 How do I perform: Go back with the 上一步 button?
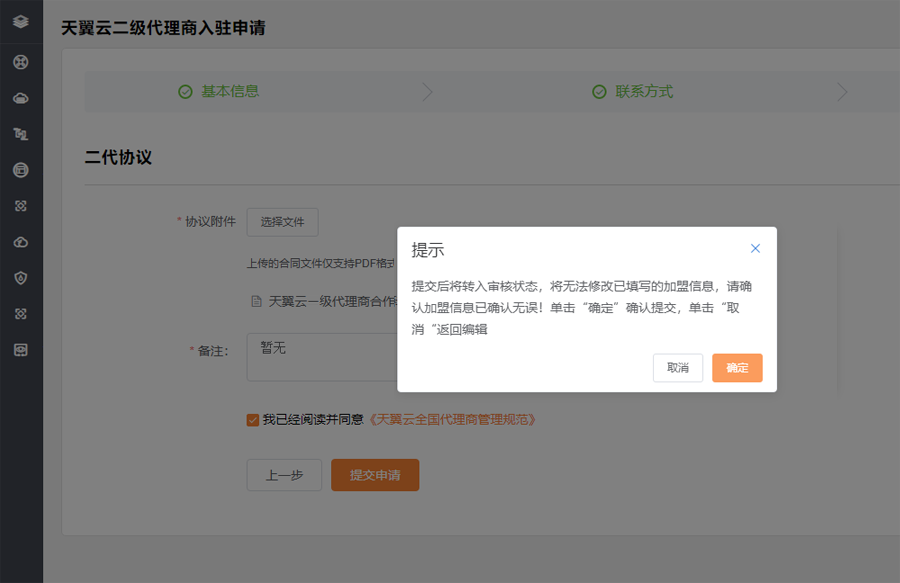coord(284,475)
